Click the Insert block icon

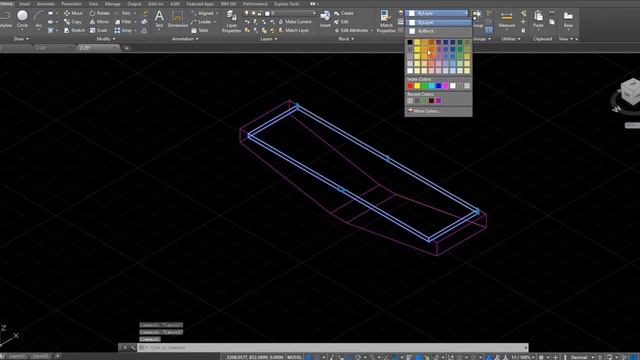[x=325, y=19]
